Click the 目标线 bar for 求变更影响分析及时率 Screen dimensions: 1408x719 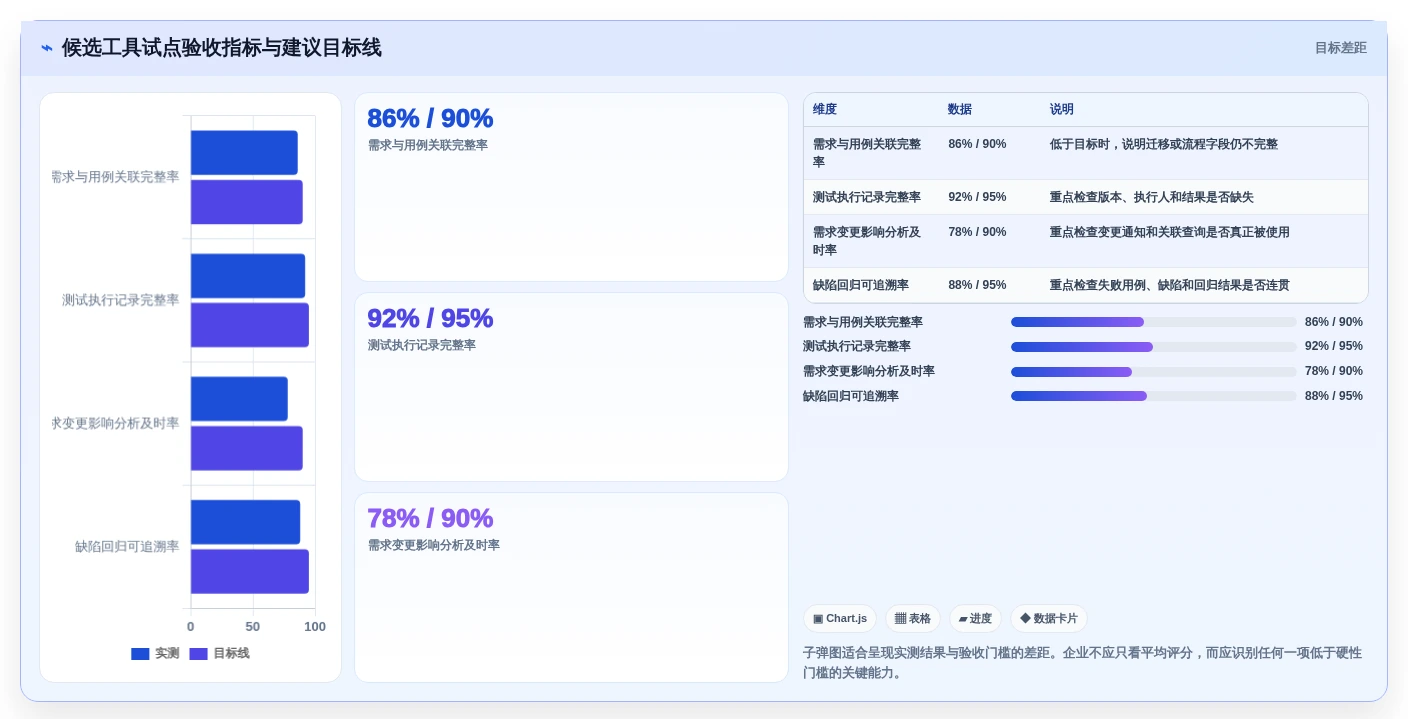pyautogui.click(x=247, y=448)
